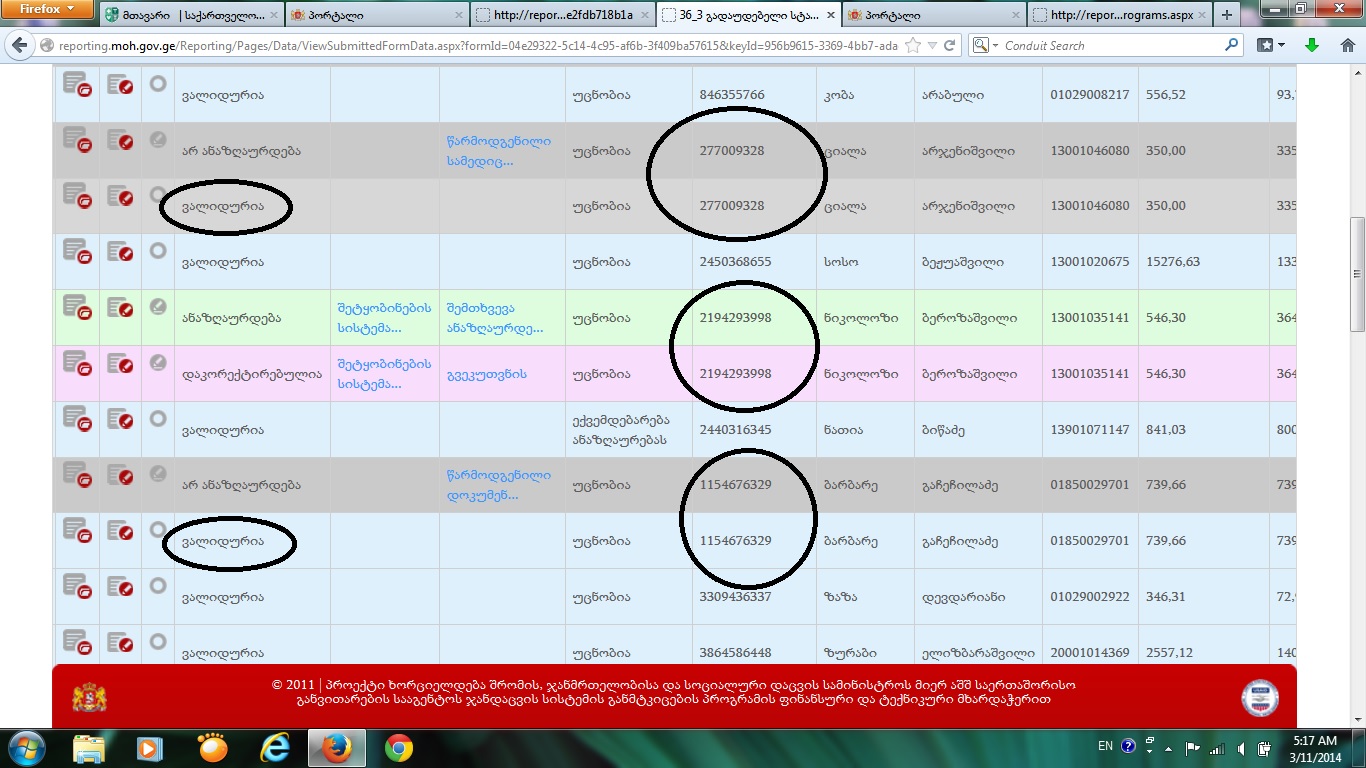
Task: Open the URL bar history dropdown arrow
Action: (x=932, y=45)
